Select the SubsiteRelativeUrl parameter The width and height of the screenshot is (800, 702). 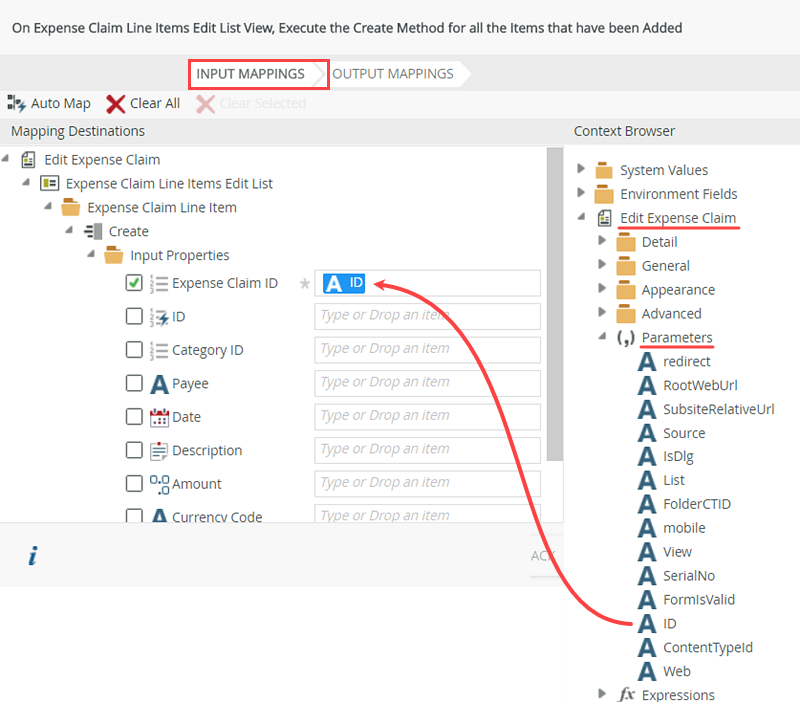pyautogui.click(x=718, y=409)
